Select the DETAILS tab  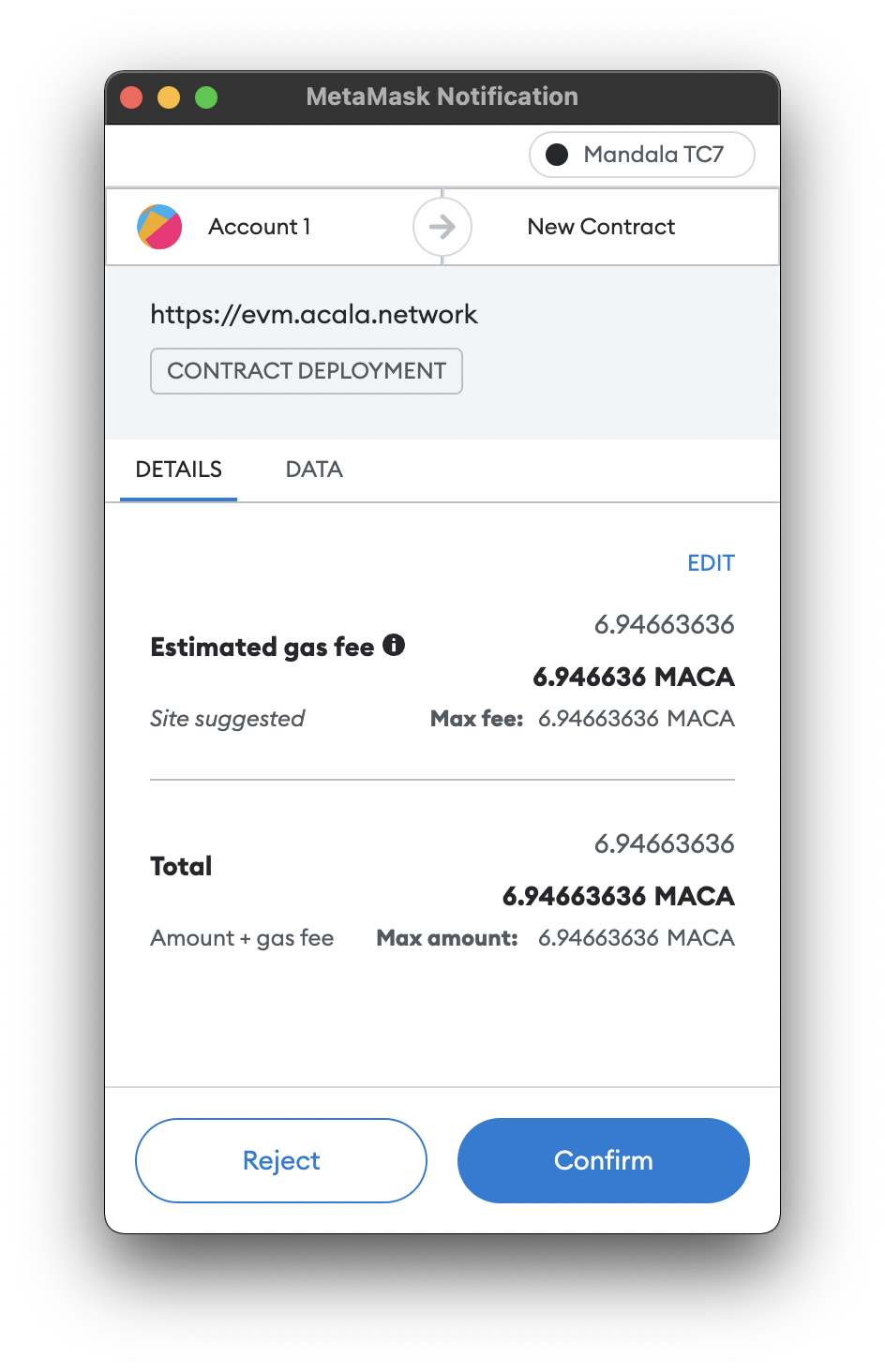point(179,470)
